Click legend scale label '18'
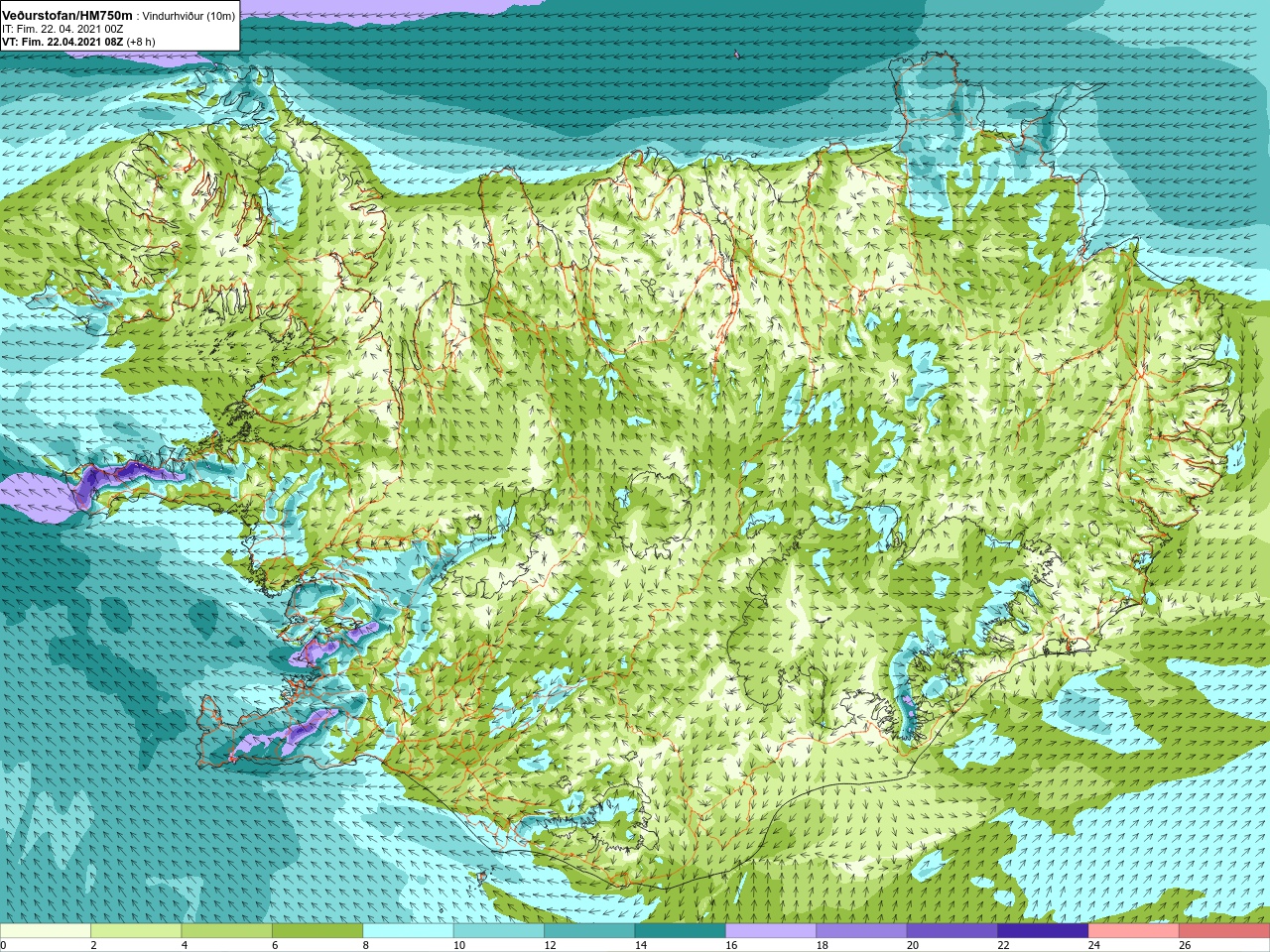This screenshot has height=952, width=1270. (x=823, y=945)
